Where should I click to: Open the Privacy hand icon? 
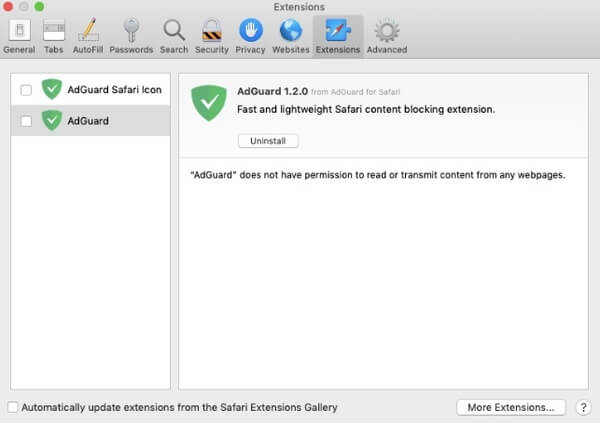[x=251, y=36]
